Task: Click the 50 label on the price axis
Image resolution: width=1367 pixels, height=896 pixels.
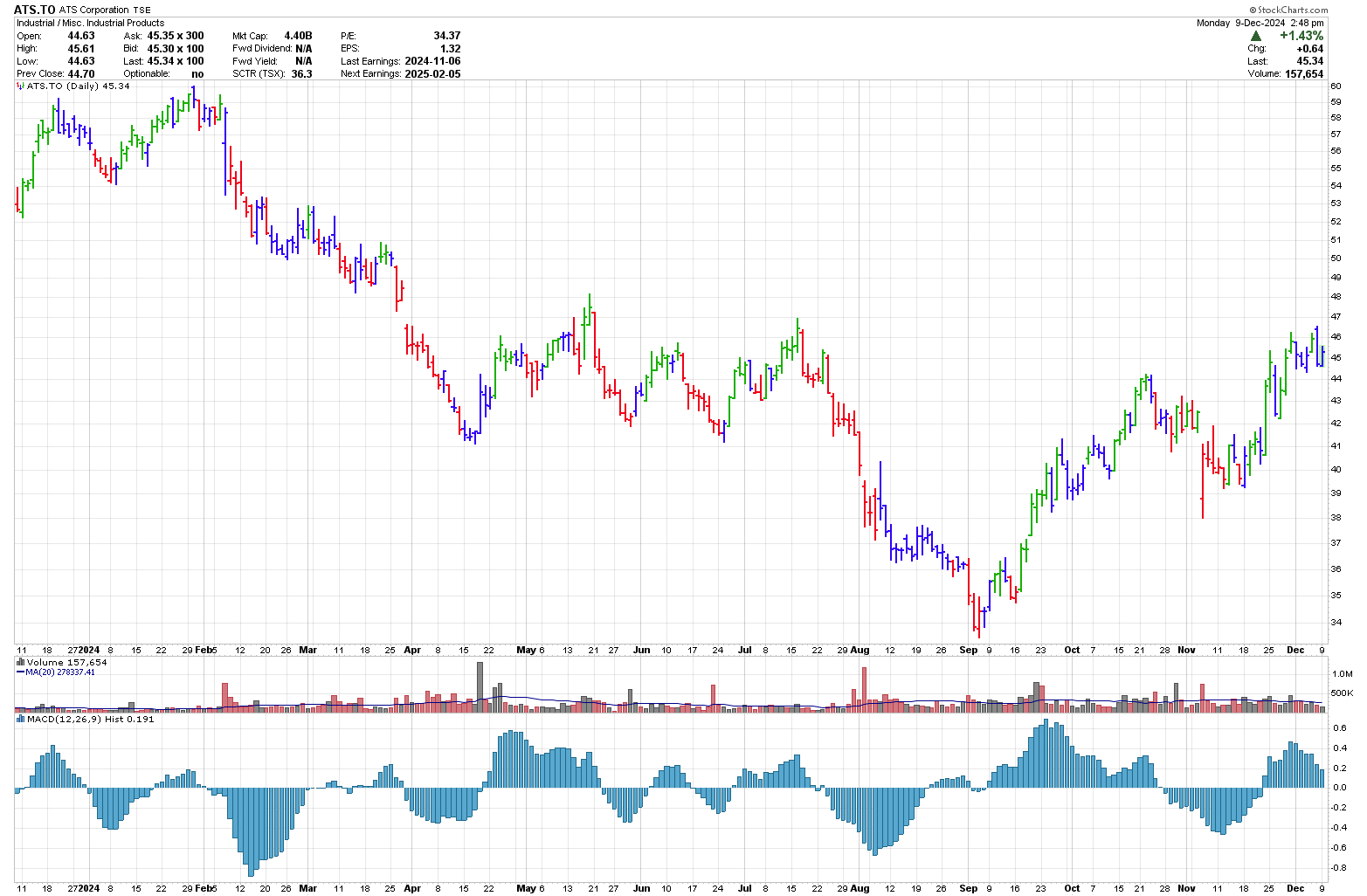Action: (x=1336, y=258)
